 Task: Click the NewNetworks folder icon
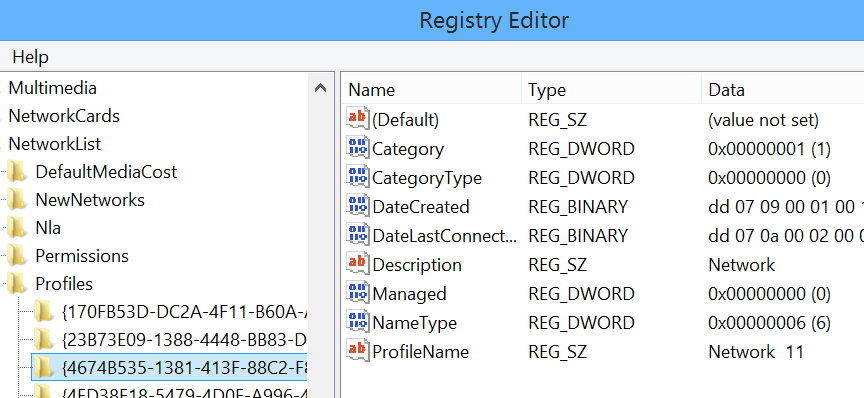coord(18,200)
